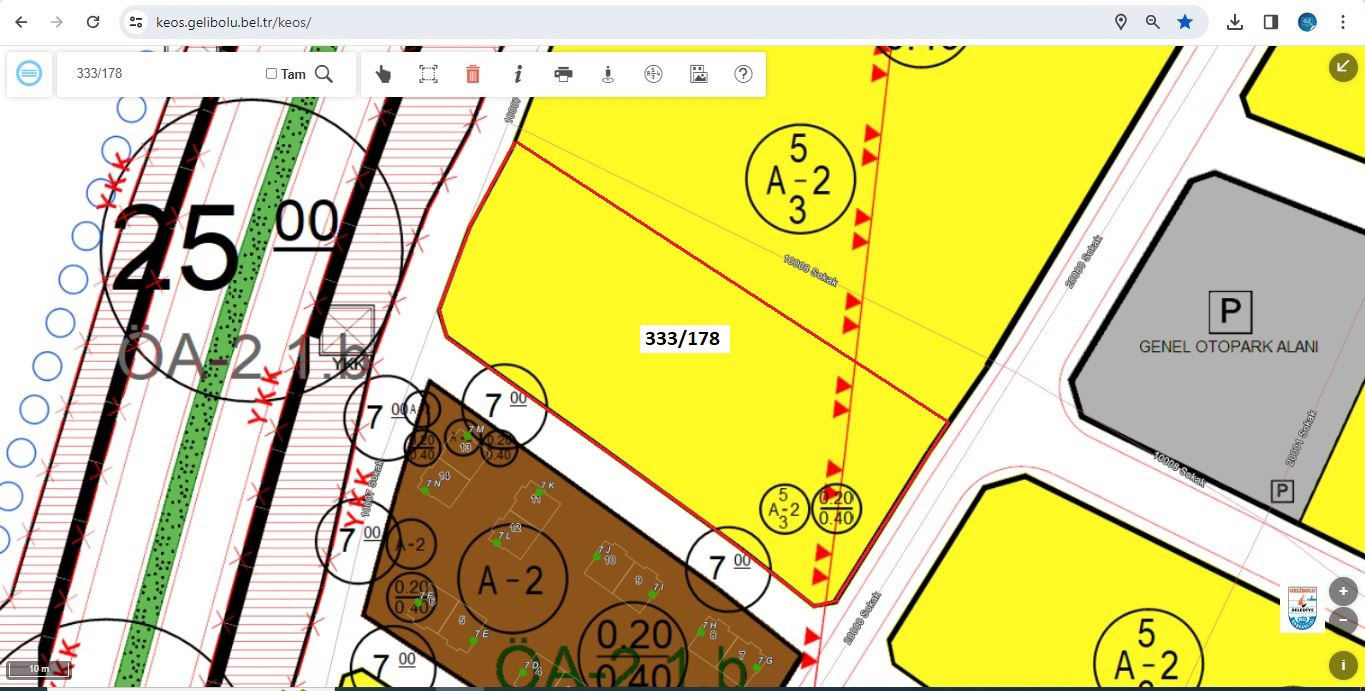Open the street view person tool
Image resolution: width=1365 pixels, height=691 pixels.
click(608, 74)
